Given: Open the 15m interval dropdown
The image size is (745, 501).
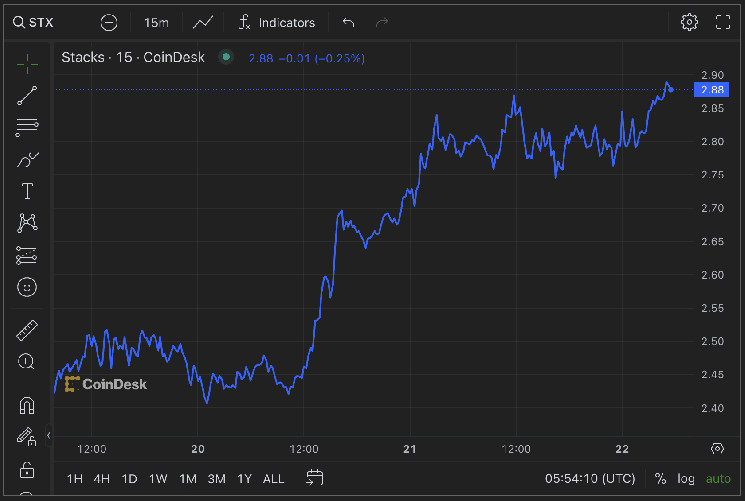Looking at the screenshot, I should tap(156, 22).
